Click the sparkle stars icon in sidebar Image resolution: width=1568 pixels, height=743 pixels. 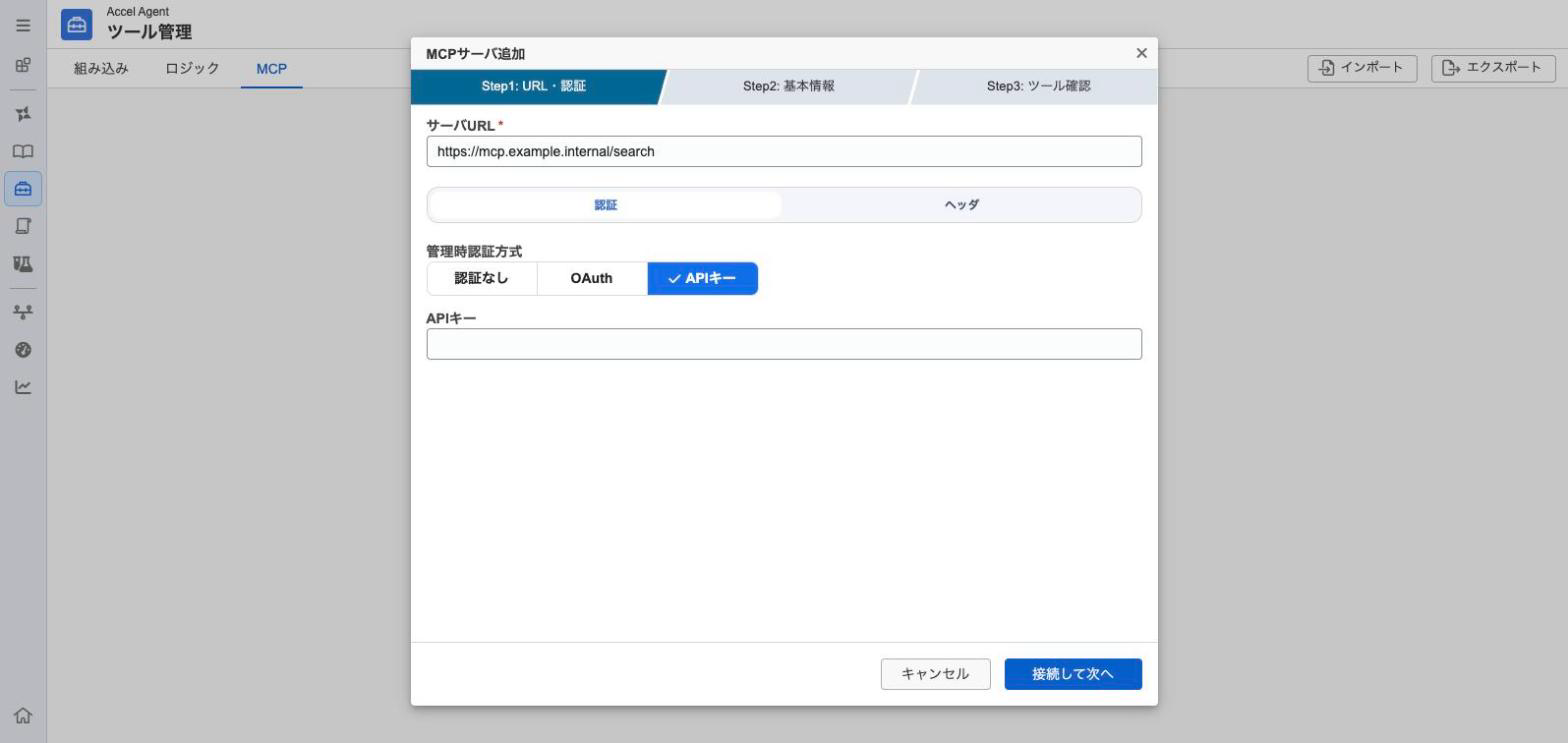[22, 113]
